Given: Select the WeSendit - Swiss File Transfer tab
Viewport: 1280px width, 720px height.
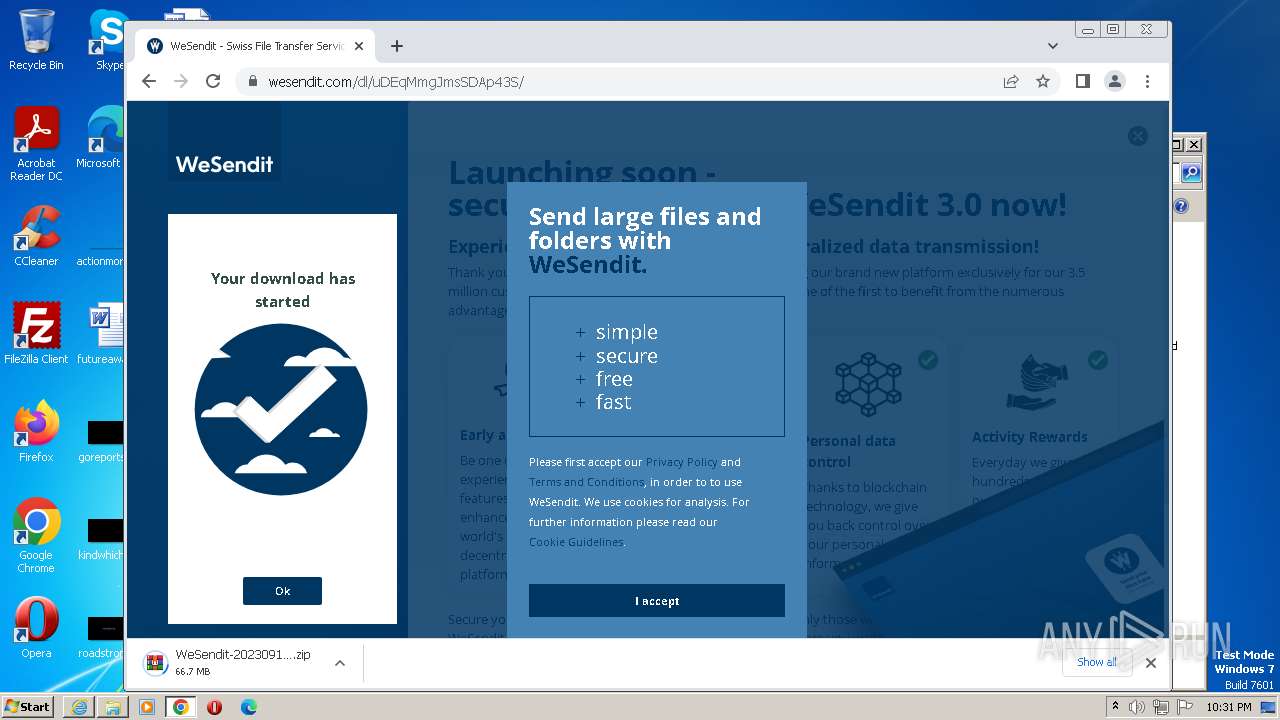Looking at the screenshot, I should tap(255, 46).
